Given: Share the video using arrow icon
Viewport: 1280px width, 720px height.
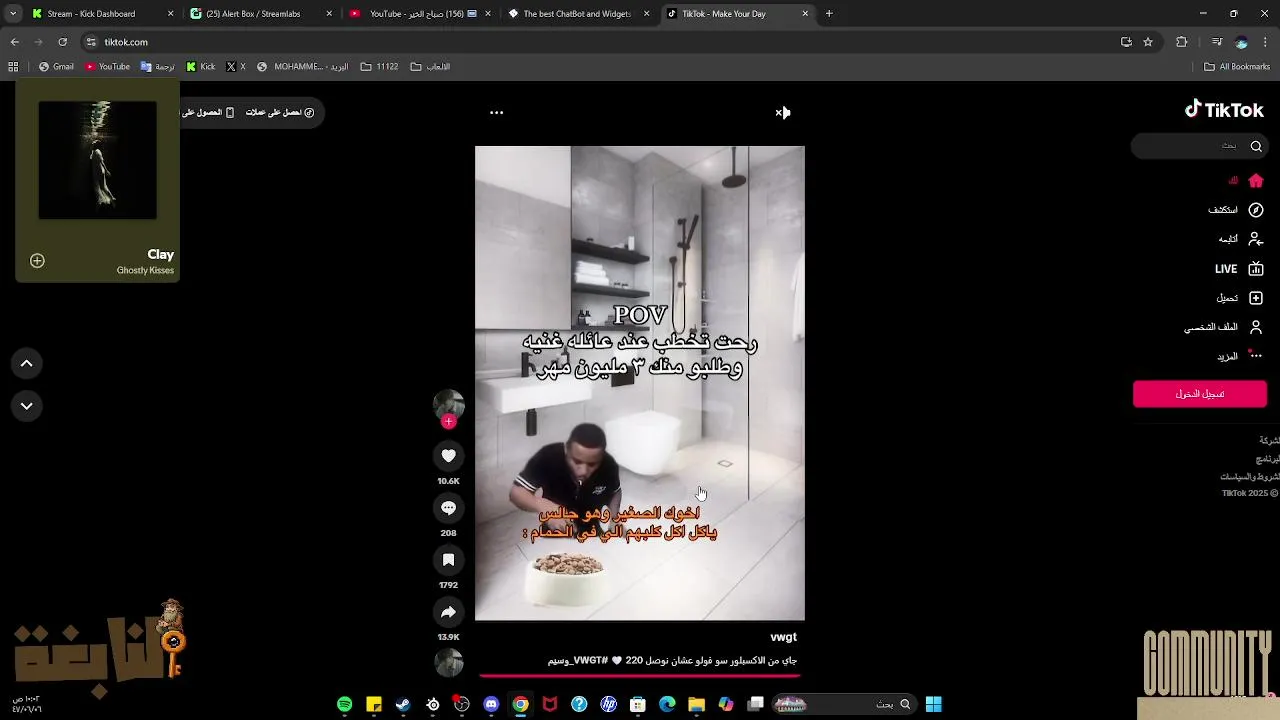Looking at the screenshot, I should click(x=448, y=612).
